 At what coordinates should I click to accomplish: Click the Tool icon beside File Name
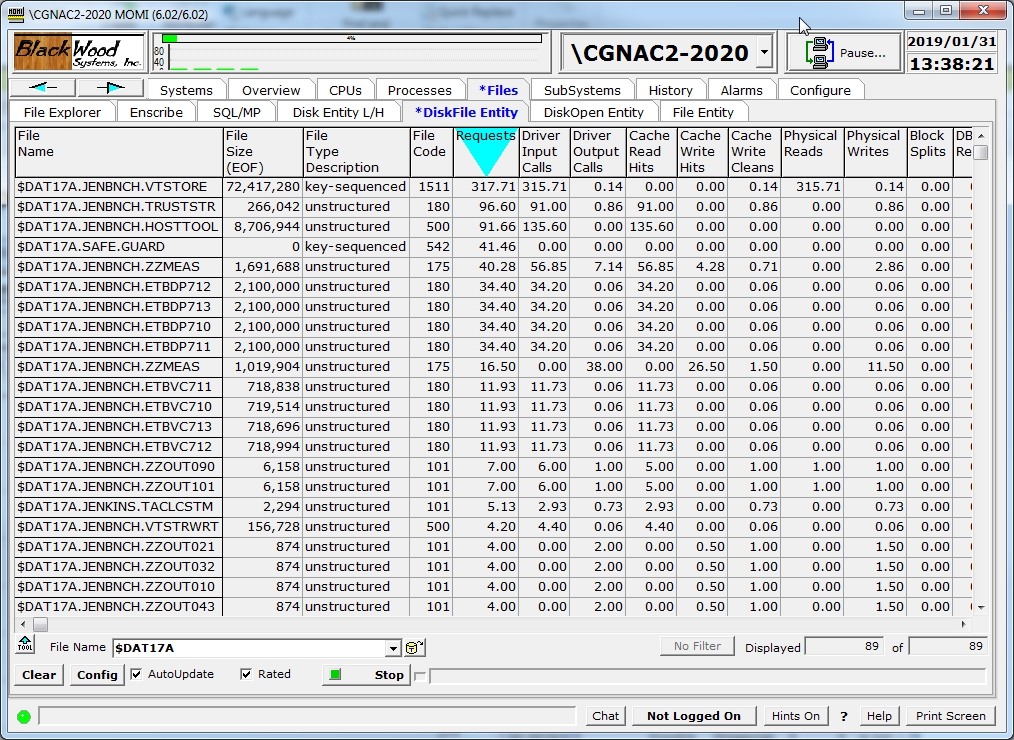click(26, 645)
